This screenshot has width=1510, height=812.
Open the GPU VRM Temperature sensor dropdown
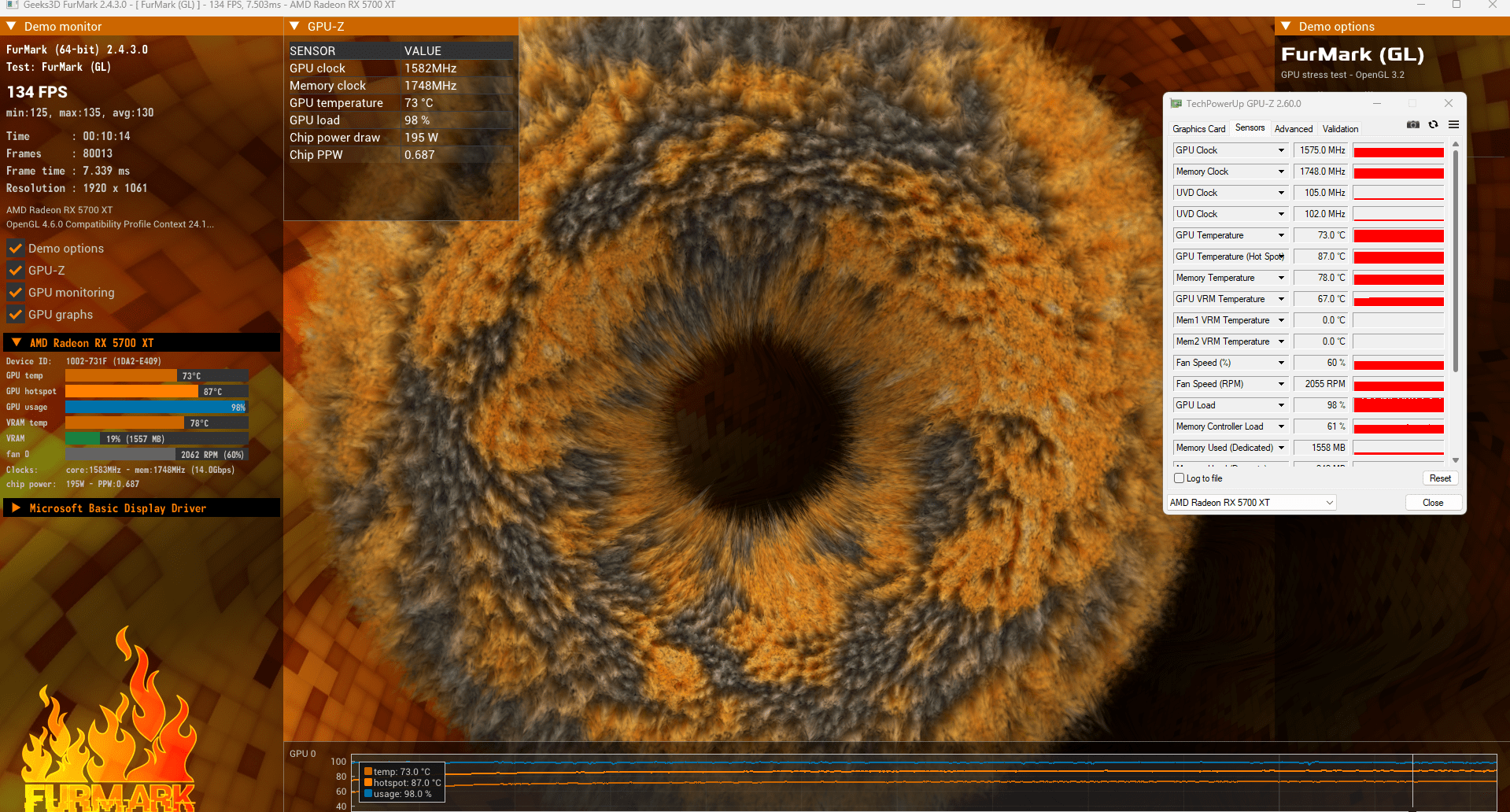pyautogui.click(x=1281, y=299)
